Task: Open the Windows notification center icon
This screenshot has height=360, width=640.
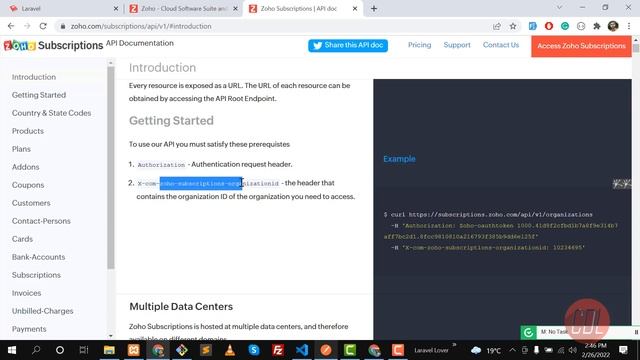Action: click(x=623, y=350)
